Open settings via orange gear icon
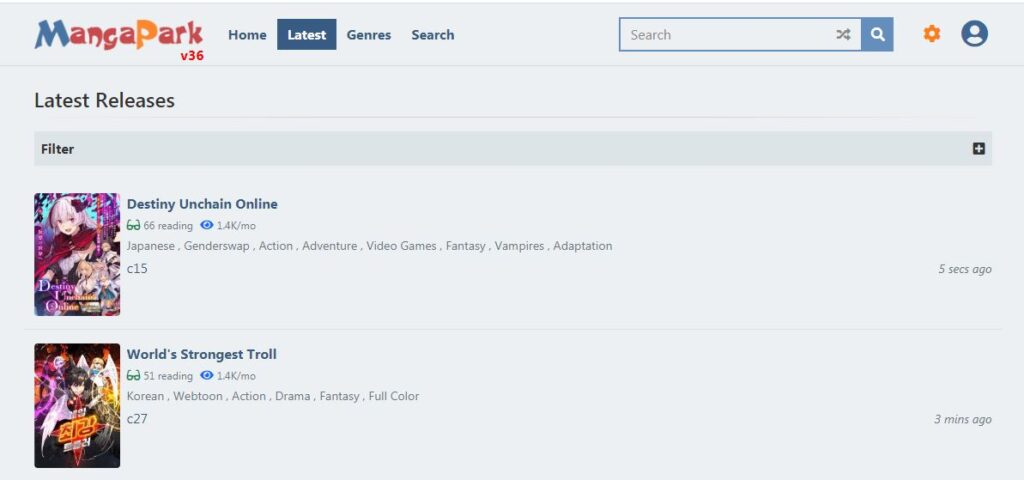Image resolution: width=1024 pixels, height=480 pixels. [931, 34]
